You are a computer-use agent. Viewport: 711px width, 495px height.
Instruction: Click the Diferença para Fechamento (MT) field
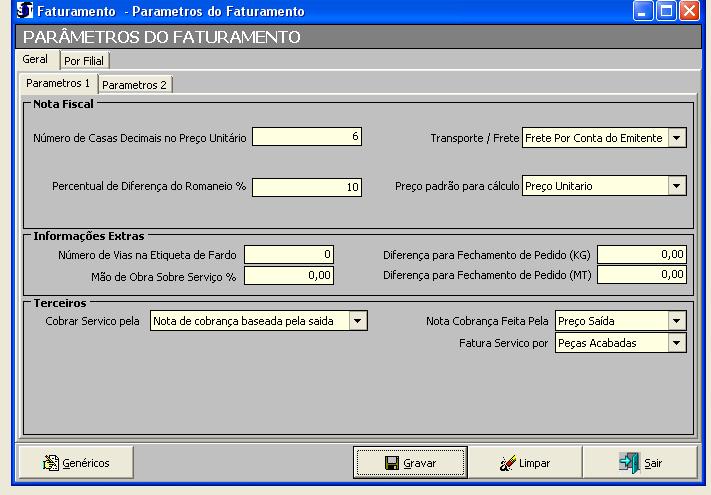(x=641, y=275)
